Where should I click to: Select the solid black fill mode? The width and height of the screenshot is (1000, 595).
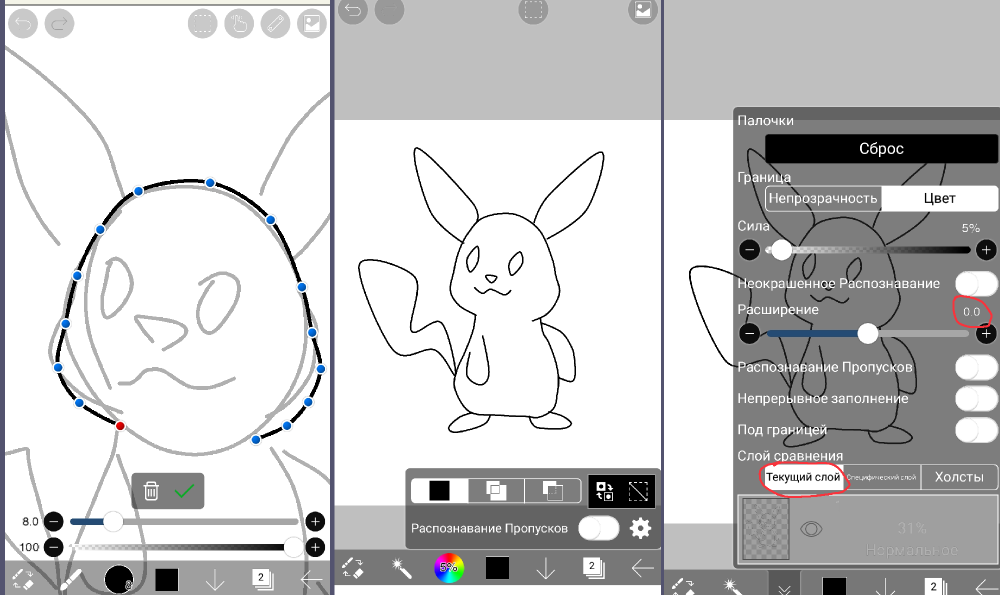[x=439, y=491]
